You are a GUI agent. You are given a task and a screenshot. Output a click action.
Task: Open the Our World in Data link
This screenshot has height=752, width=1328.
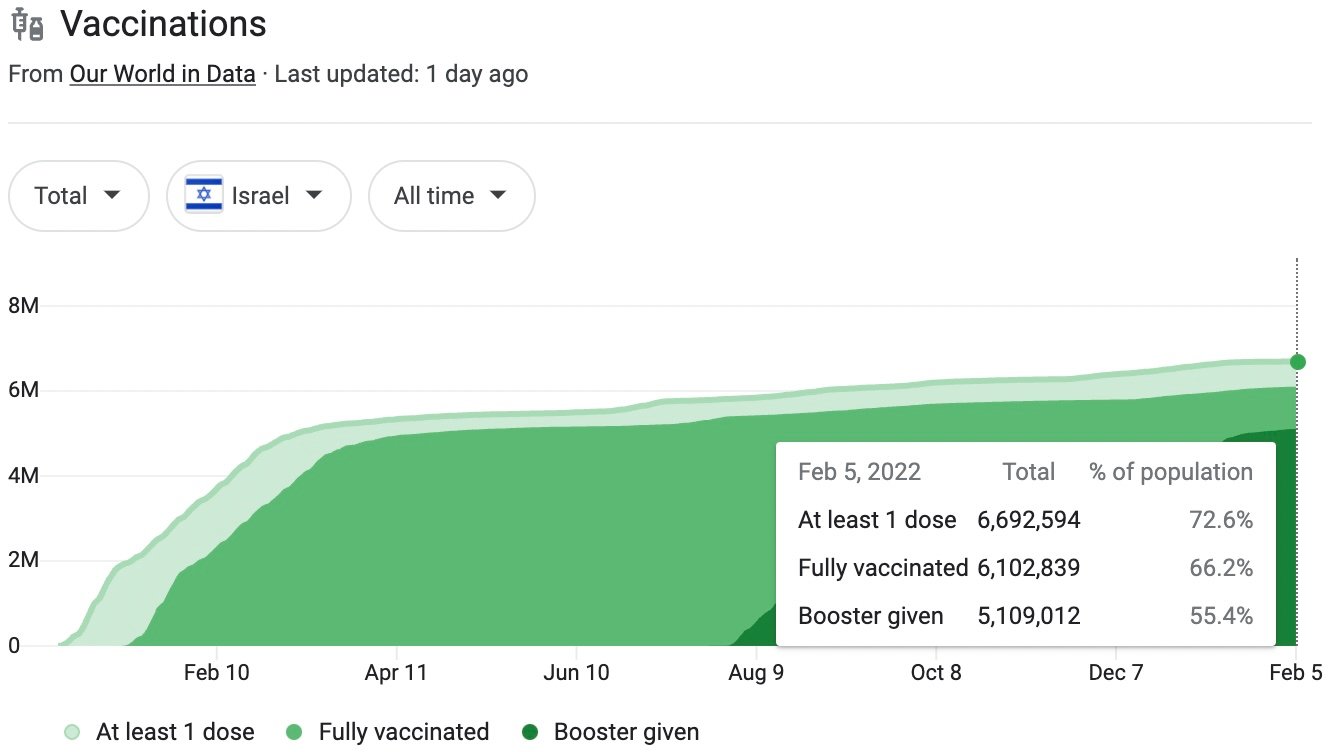[x=162, y=74]
